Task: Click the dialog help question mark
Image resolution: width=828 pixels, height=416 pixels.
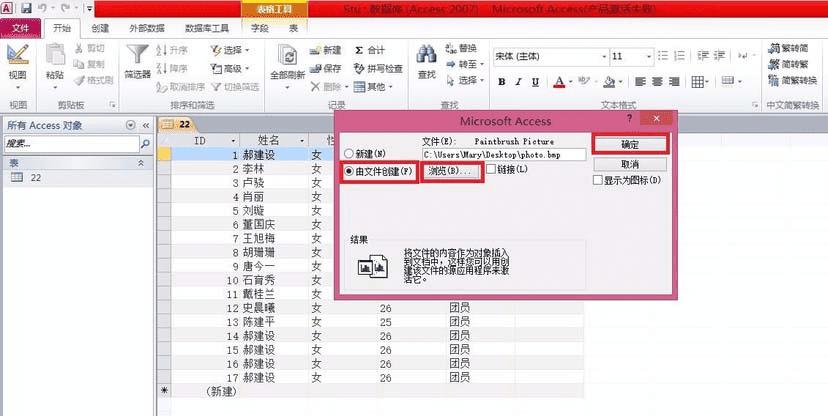Action: tap(629, 118)
